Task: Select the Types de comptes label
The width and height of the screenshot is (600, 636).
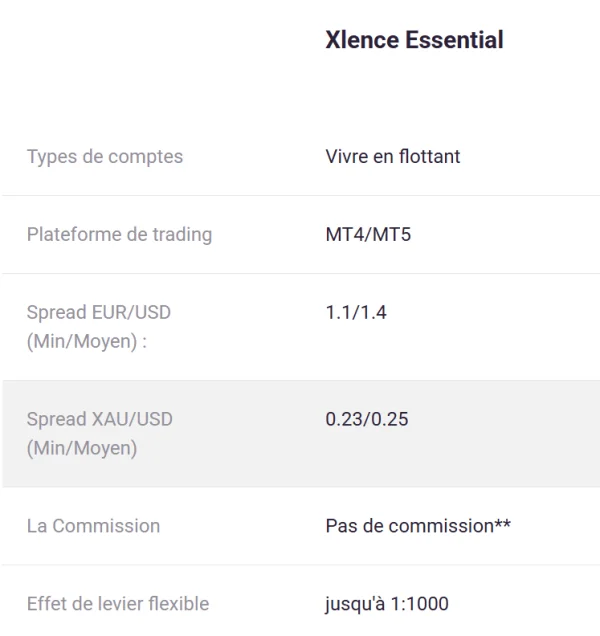Action: point(104,157)
